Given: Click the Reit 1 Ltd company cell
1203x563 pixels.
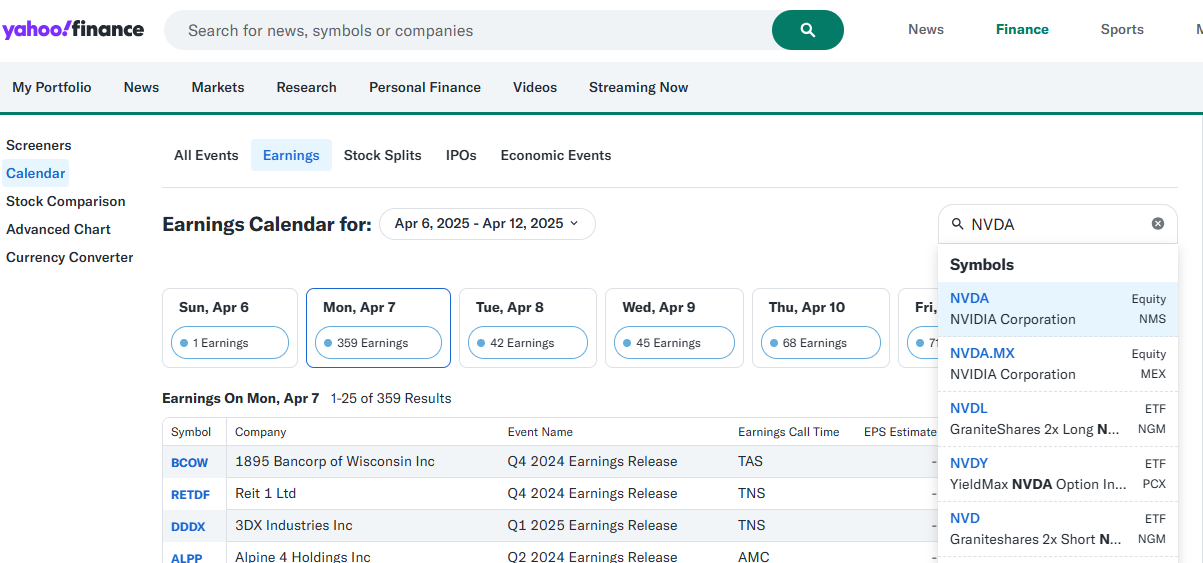Looking at the screenshot, I should pyautogui.click(x=266, y=493).
